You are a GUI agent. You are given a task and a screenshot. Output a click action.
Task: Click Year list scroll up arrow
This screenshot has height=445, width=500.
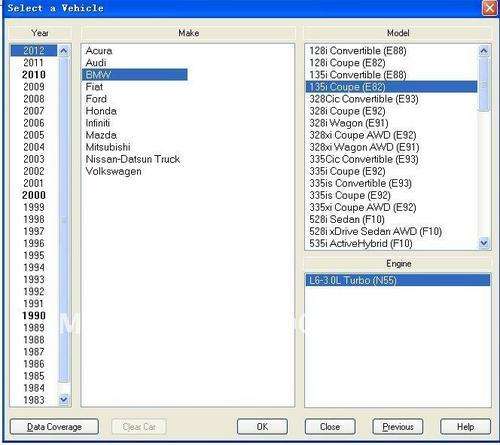pyautogui.click(x=64, y=51)
